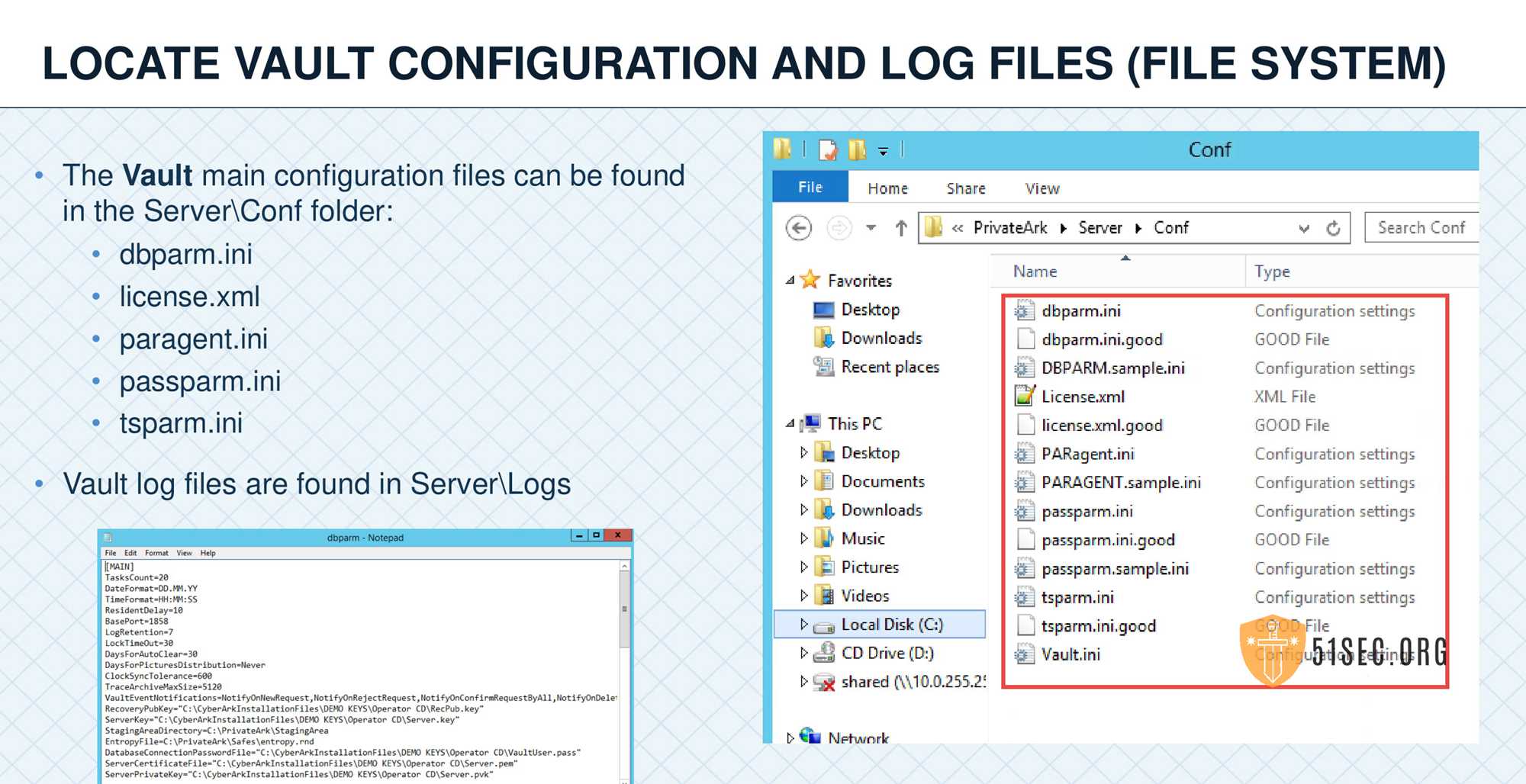The image size is (1526, 784).
Task: Expand the Videos node under This PC
Action: point(803,596)
